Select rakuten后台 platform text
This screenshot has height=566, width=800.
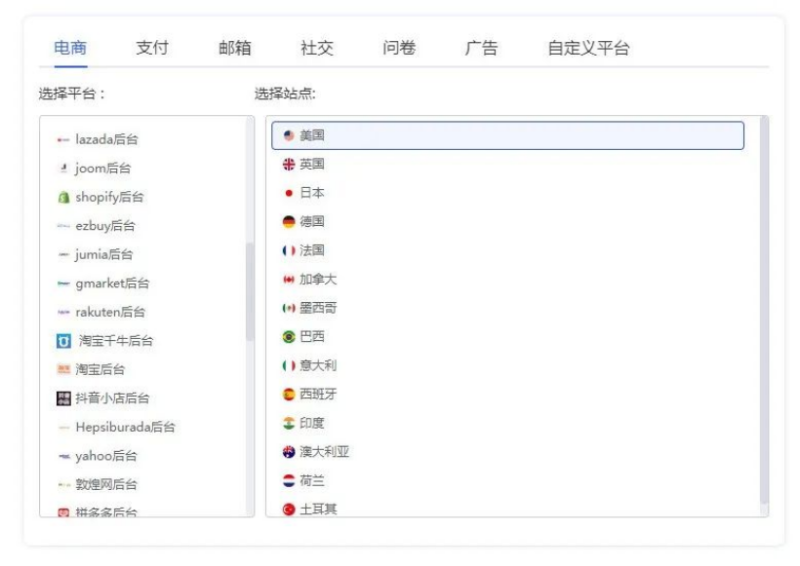point(110,312)
